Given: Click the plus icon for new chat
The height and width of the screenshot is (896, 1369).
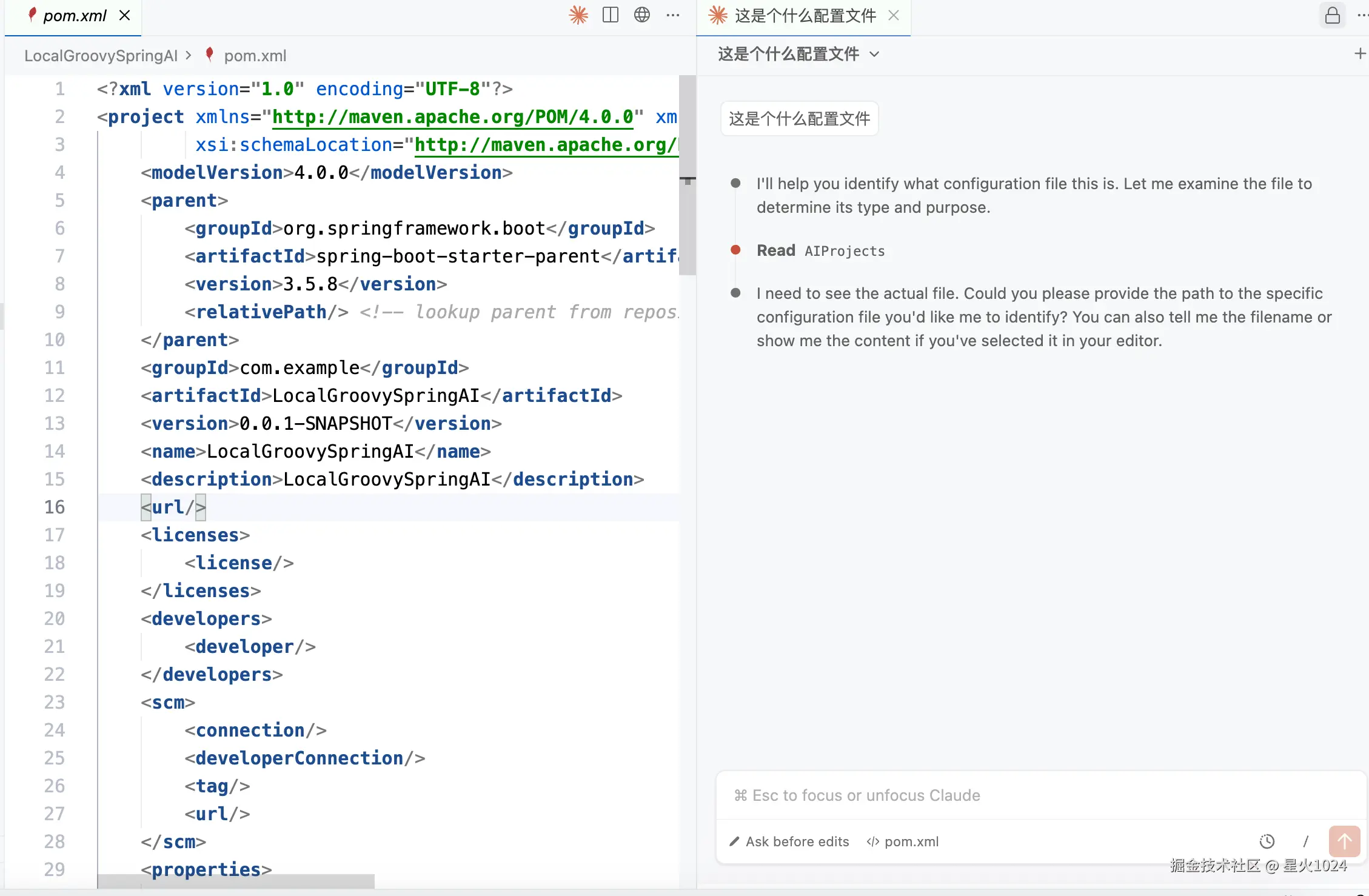Looking at the screenshot, I should coord(1360,54).
